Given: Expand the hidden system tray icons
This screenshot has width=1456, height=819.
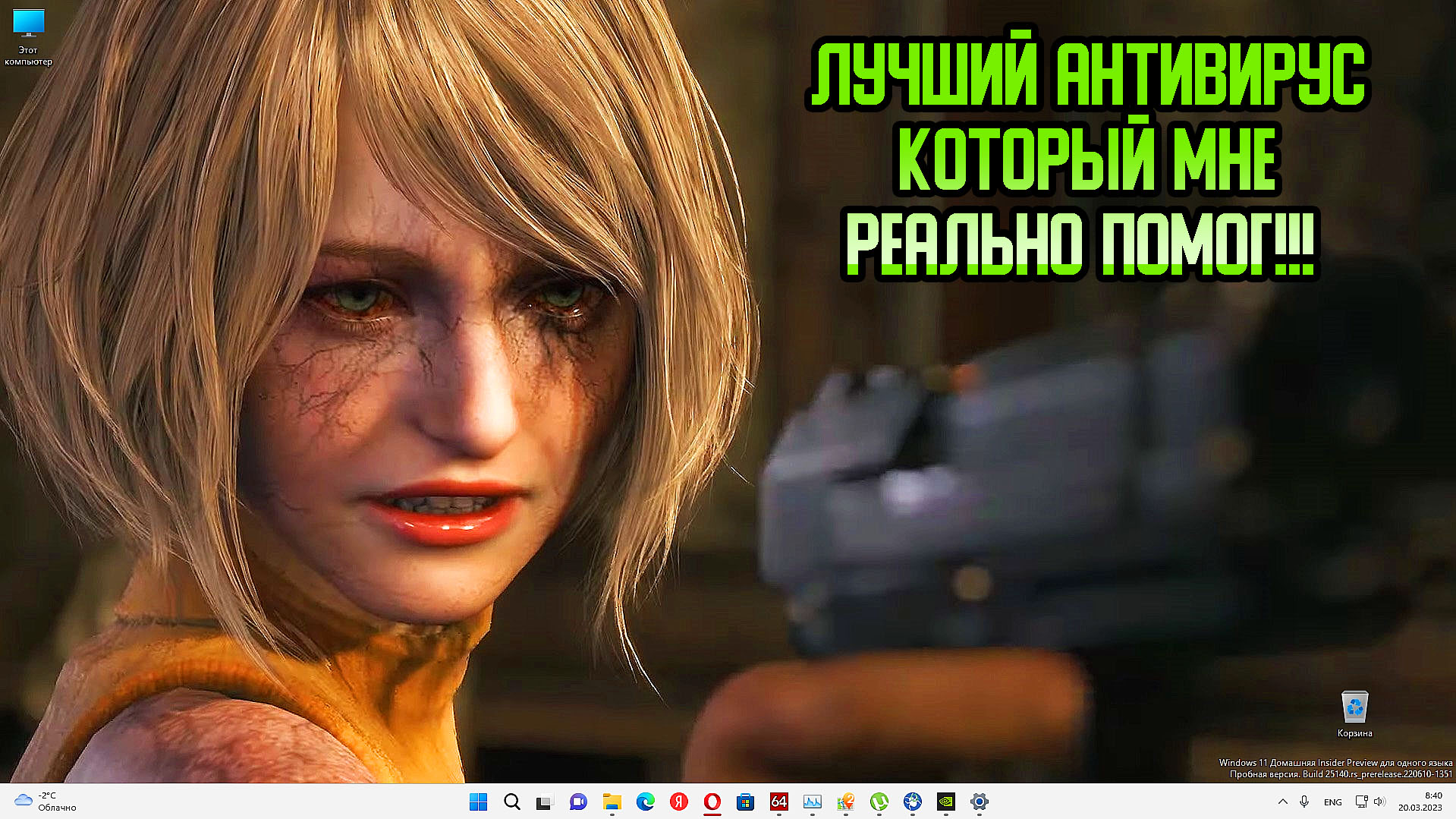Looking at the screenshot, I should (x=1282, y=802).
